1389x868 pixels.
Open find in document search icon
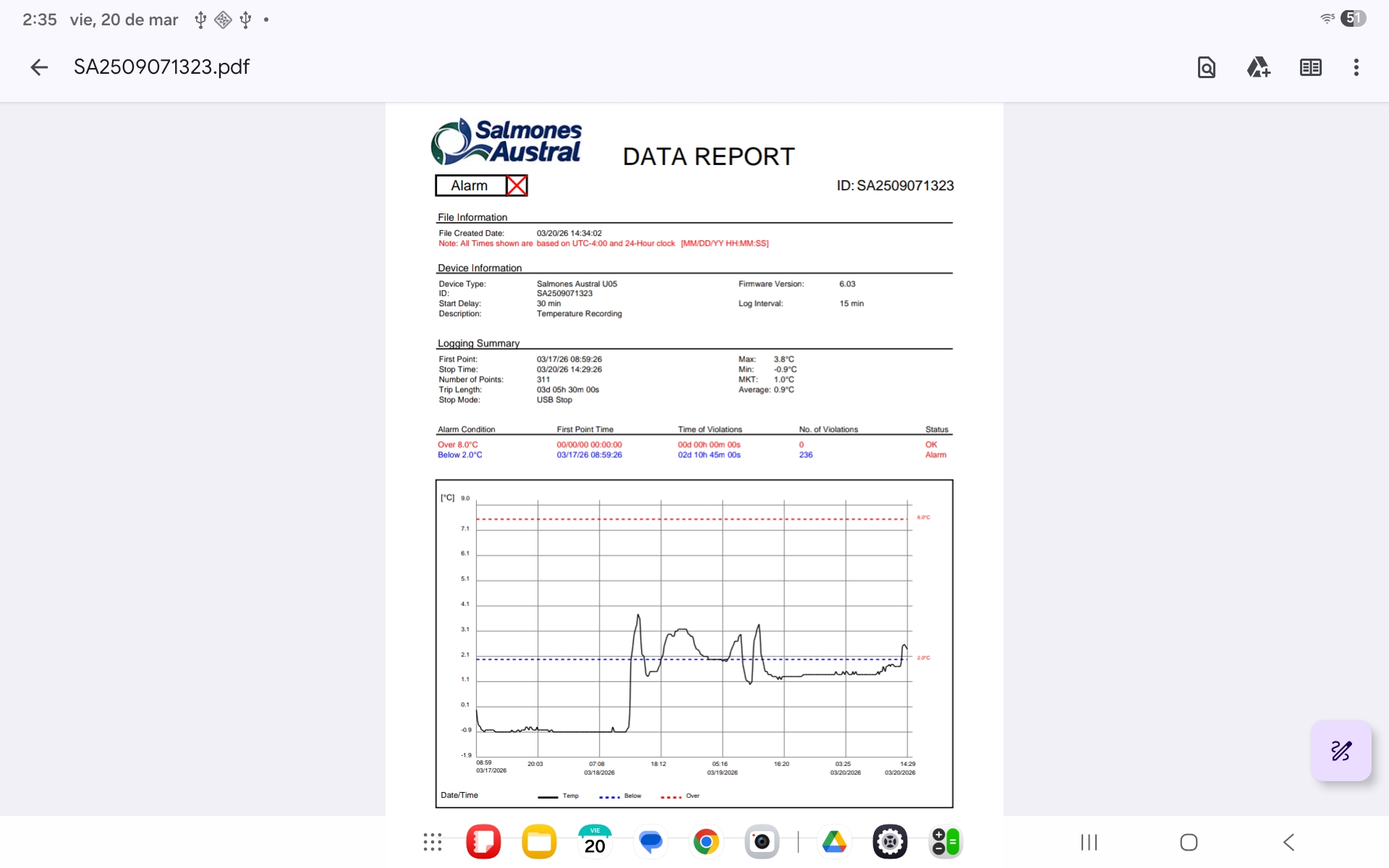pos(1206,67)
